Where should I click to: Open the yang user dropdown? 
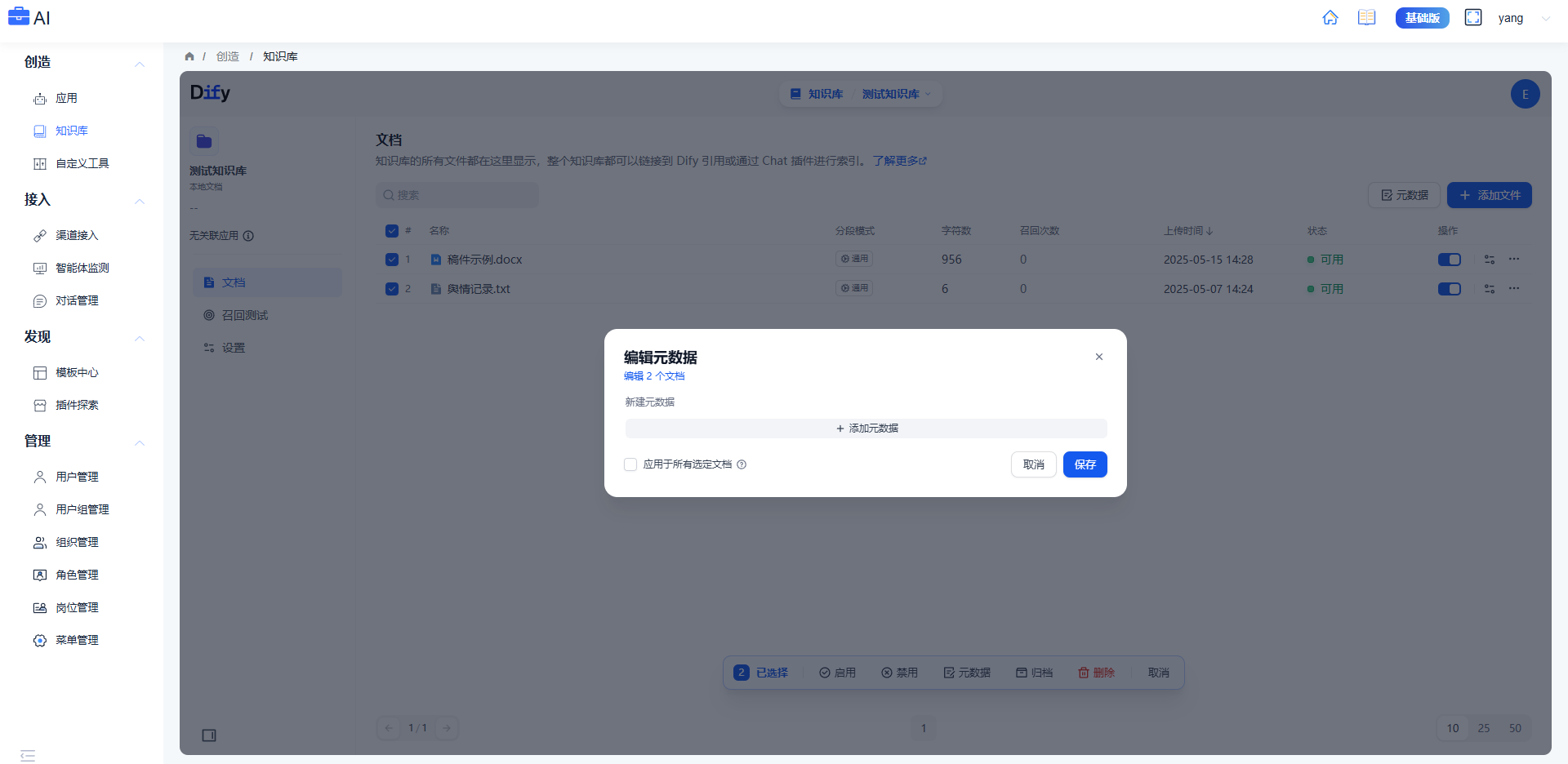pyautogui.click(x=1524, y=18)
